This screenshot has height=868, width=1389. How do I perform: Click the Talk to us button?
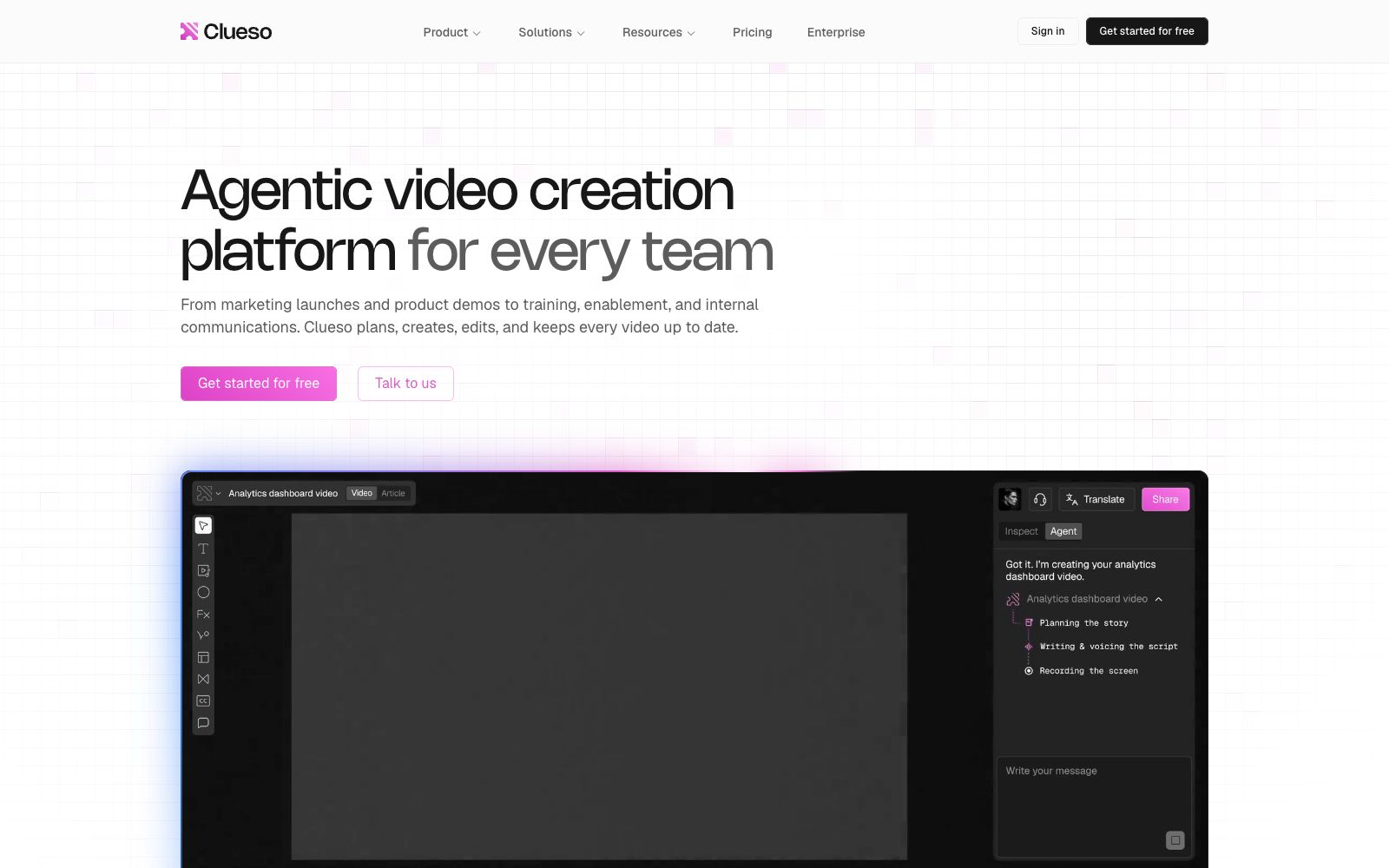[405, 384]
